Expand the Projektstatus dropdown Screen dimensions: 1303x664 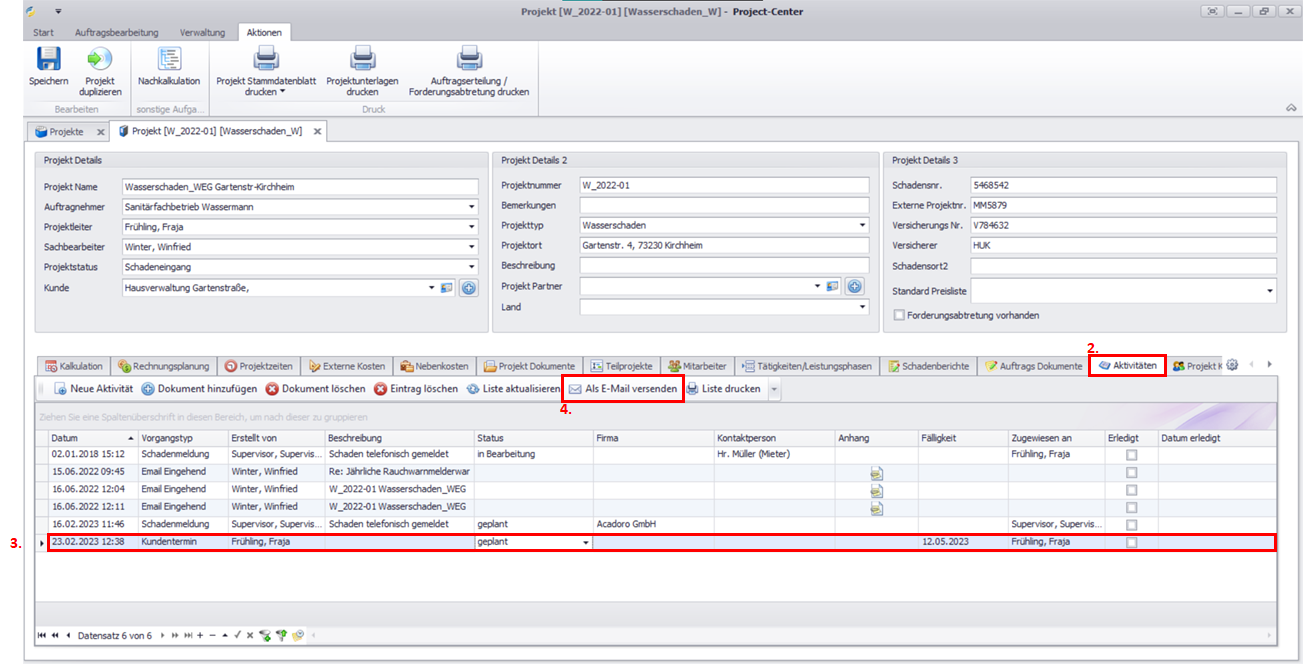pyautogui.click(x=471, y=267)
